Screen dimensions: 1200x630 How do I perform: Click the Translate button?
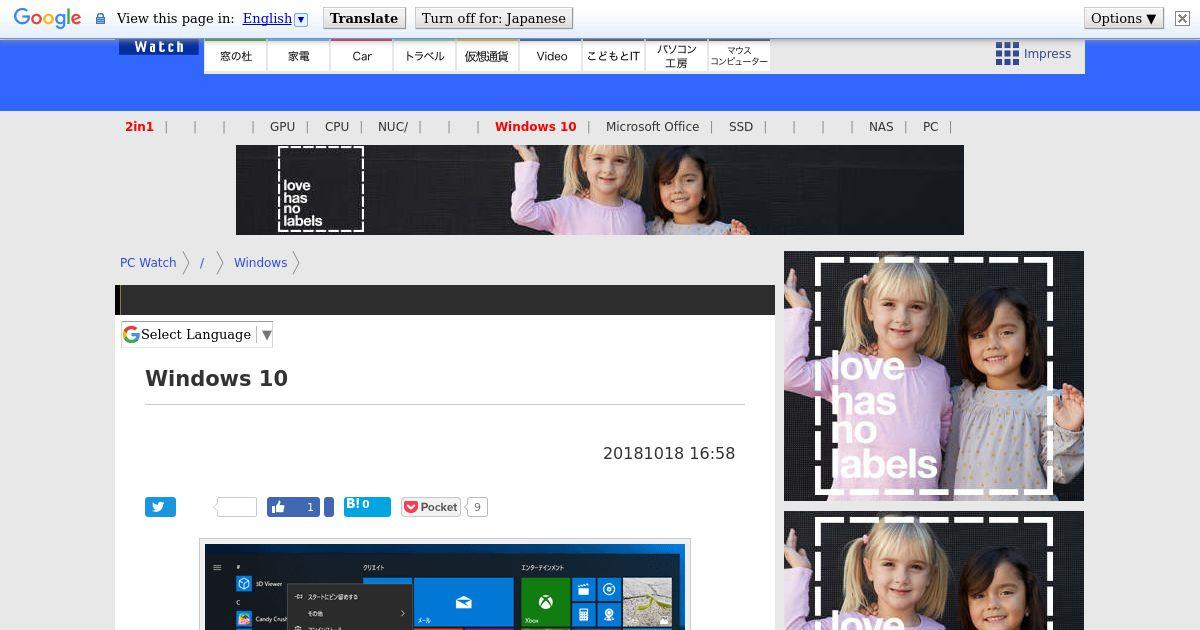click(x=364, y=18)
